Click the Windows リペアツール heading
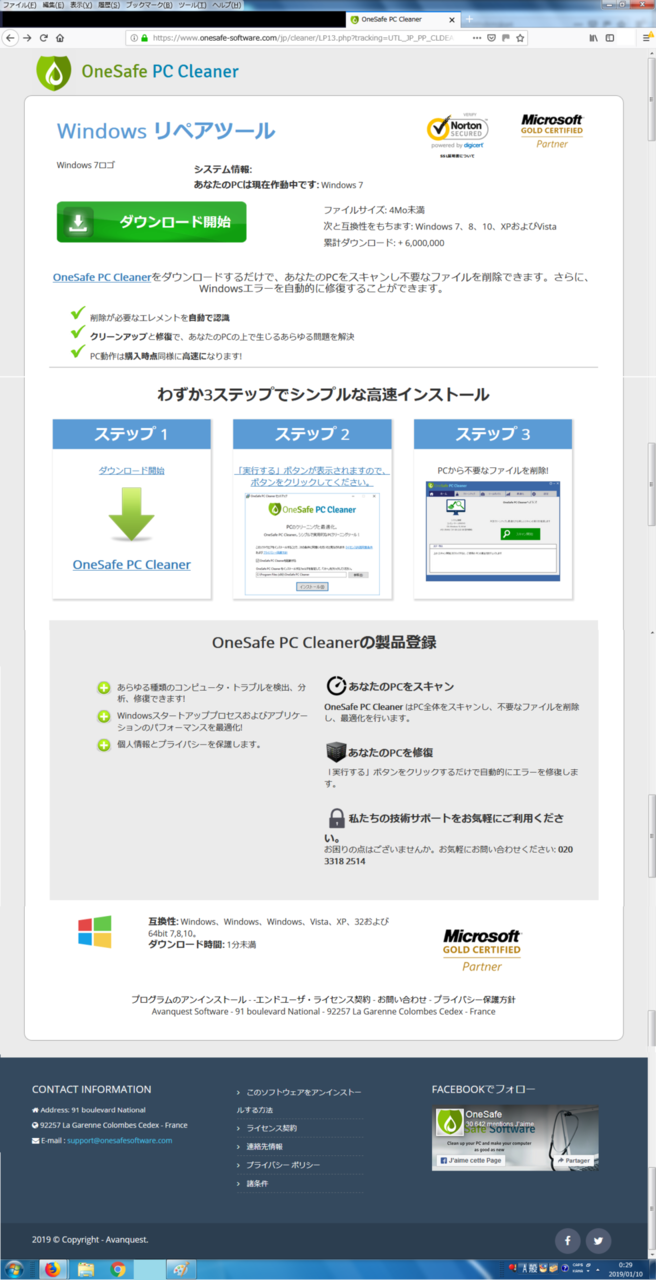 166,131
